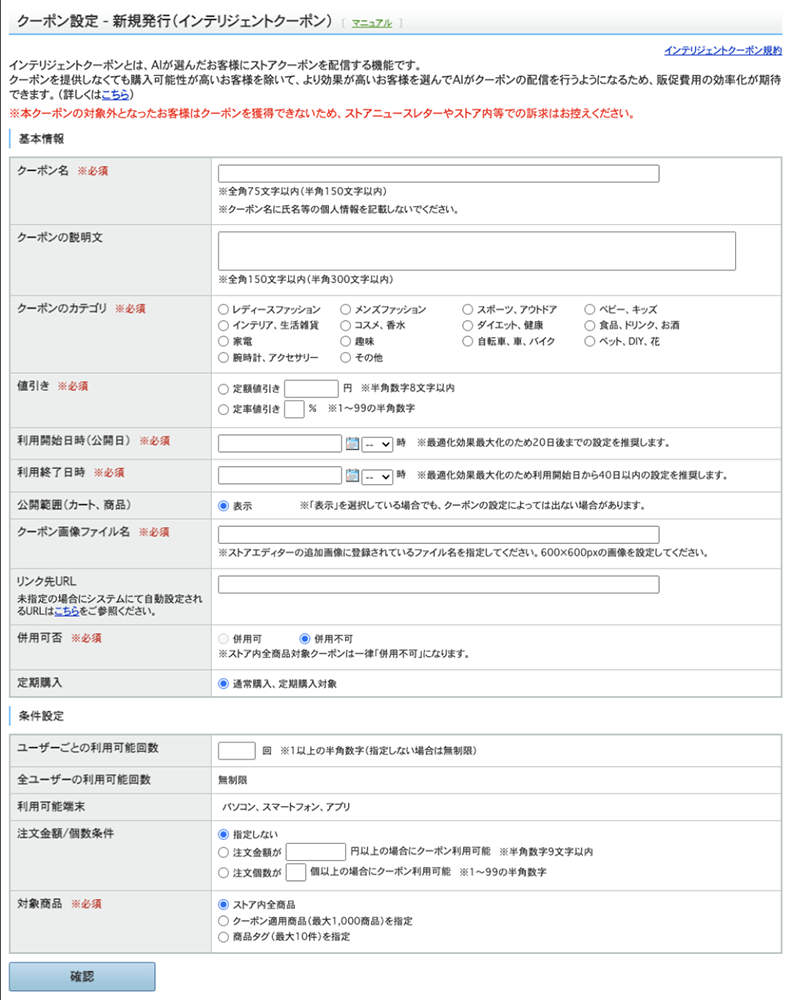This screenshot has height=1000, width=800.
Task: Choose ベビー、キッズ category
Action: click(590, 309)
